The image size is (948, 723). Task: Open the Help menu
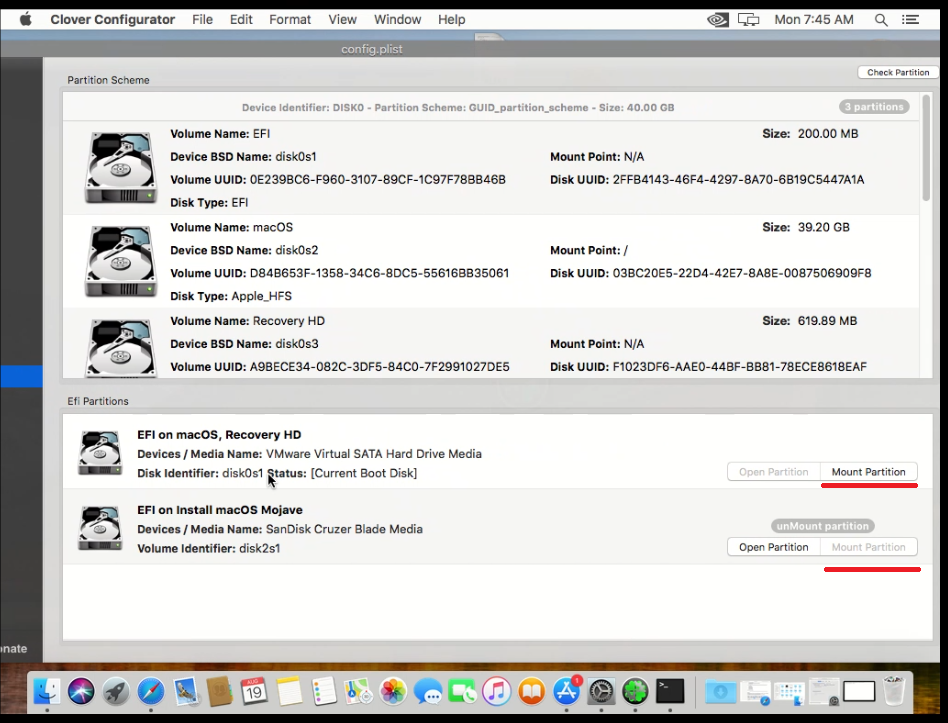pyautogui.click(x=452, y=19)
